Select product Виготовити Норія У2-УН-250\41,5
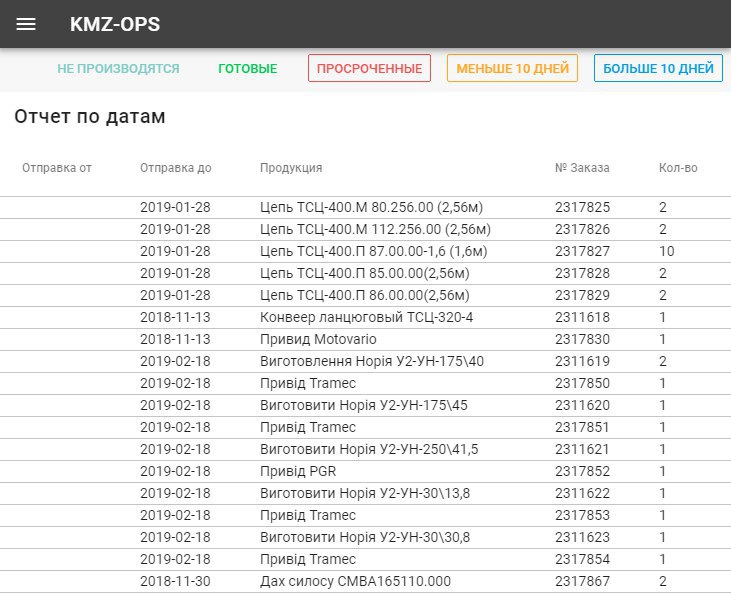 369,449
